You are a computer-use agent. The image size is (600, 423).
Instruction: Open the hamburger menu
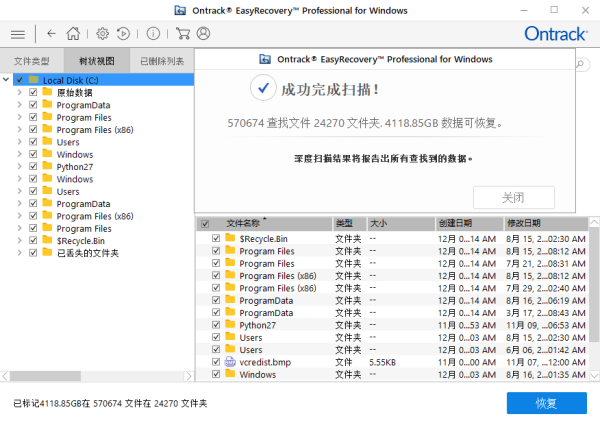tap(18, 34)
